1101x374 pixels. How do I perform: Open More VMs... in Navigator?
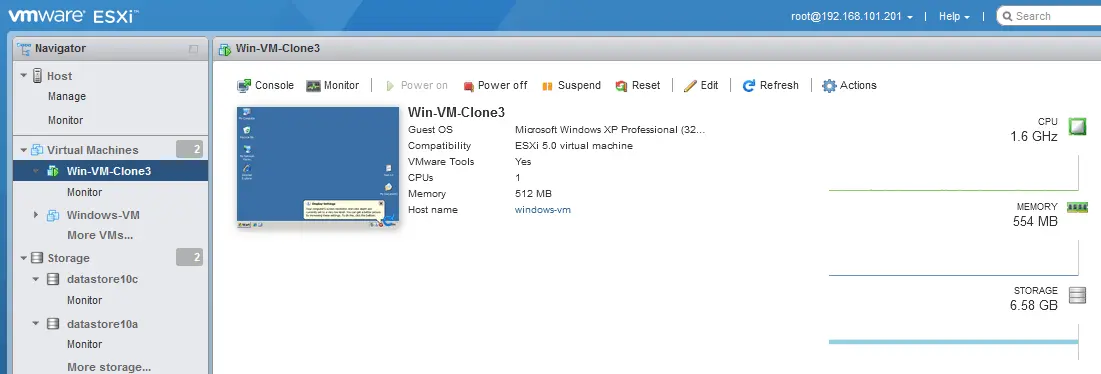coord(100,236)
